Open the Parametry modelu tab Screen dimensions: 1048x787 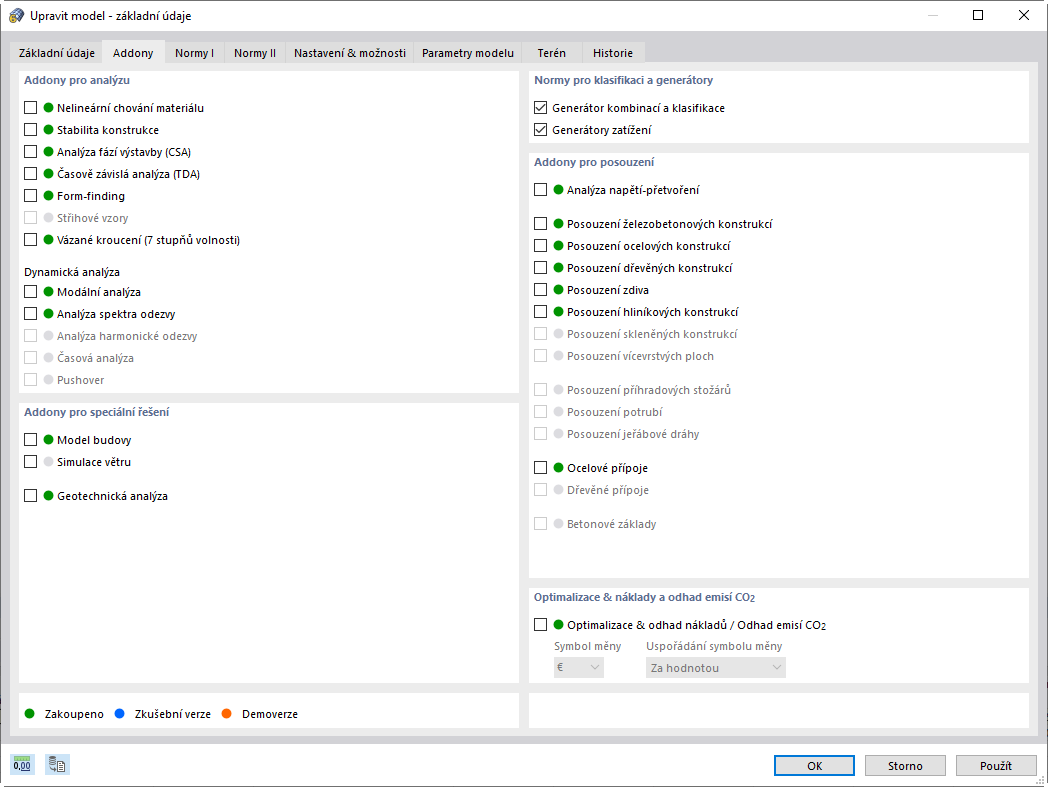[x=468, y=53]
